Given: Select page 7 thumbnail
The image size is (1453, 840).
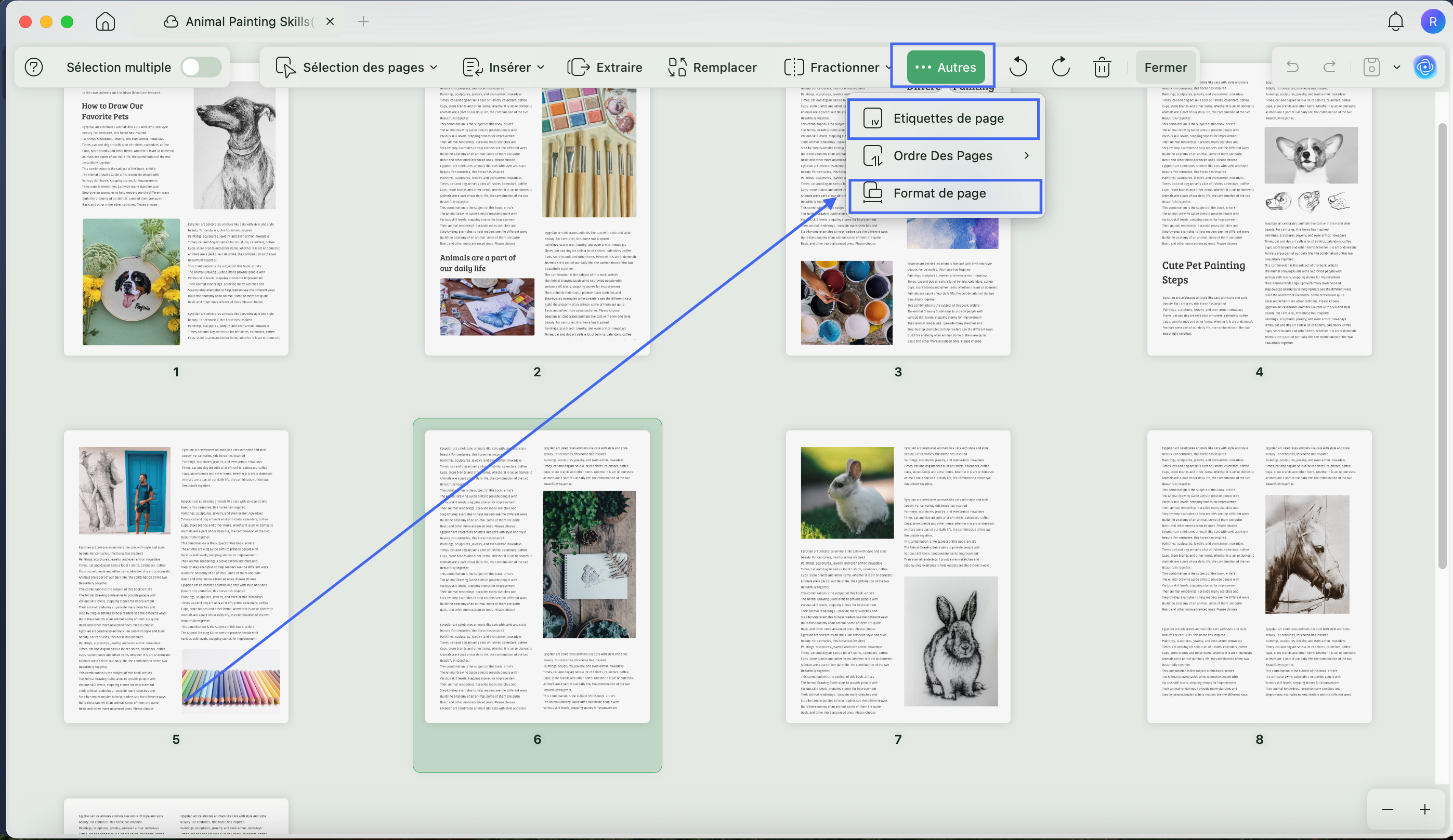Looking at the screenshot, I should [x=898, y=576].
